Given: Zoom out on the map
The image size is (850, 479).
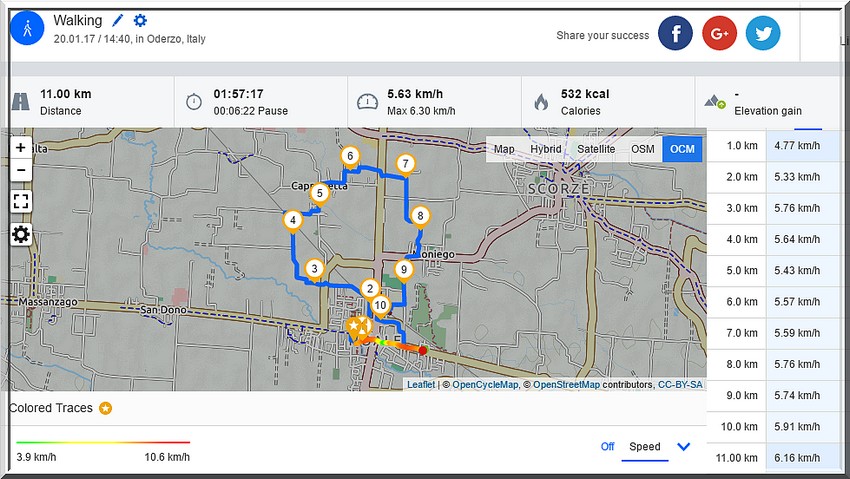Looking at the screenshot, I should tap(21, 170).
